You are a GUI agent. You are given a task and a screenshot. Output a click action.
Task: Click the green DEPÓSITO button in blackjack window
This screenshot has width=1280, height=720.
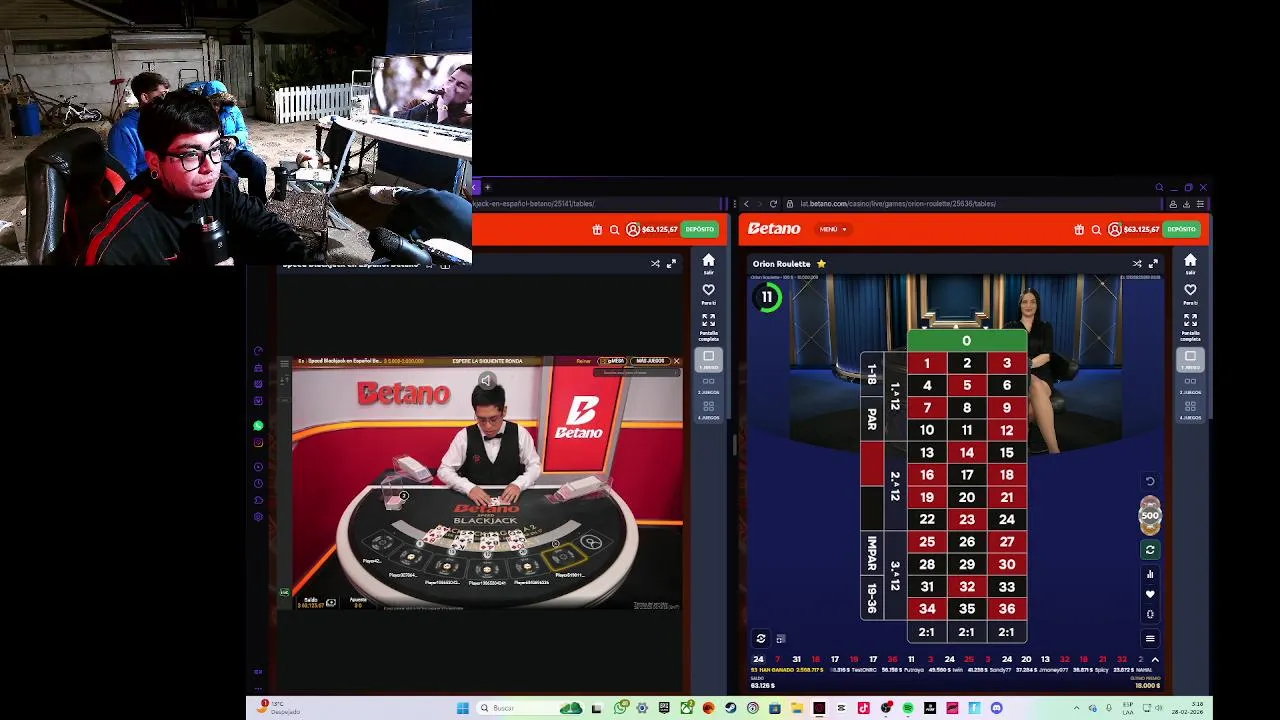click(699, 229)
